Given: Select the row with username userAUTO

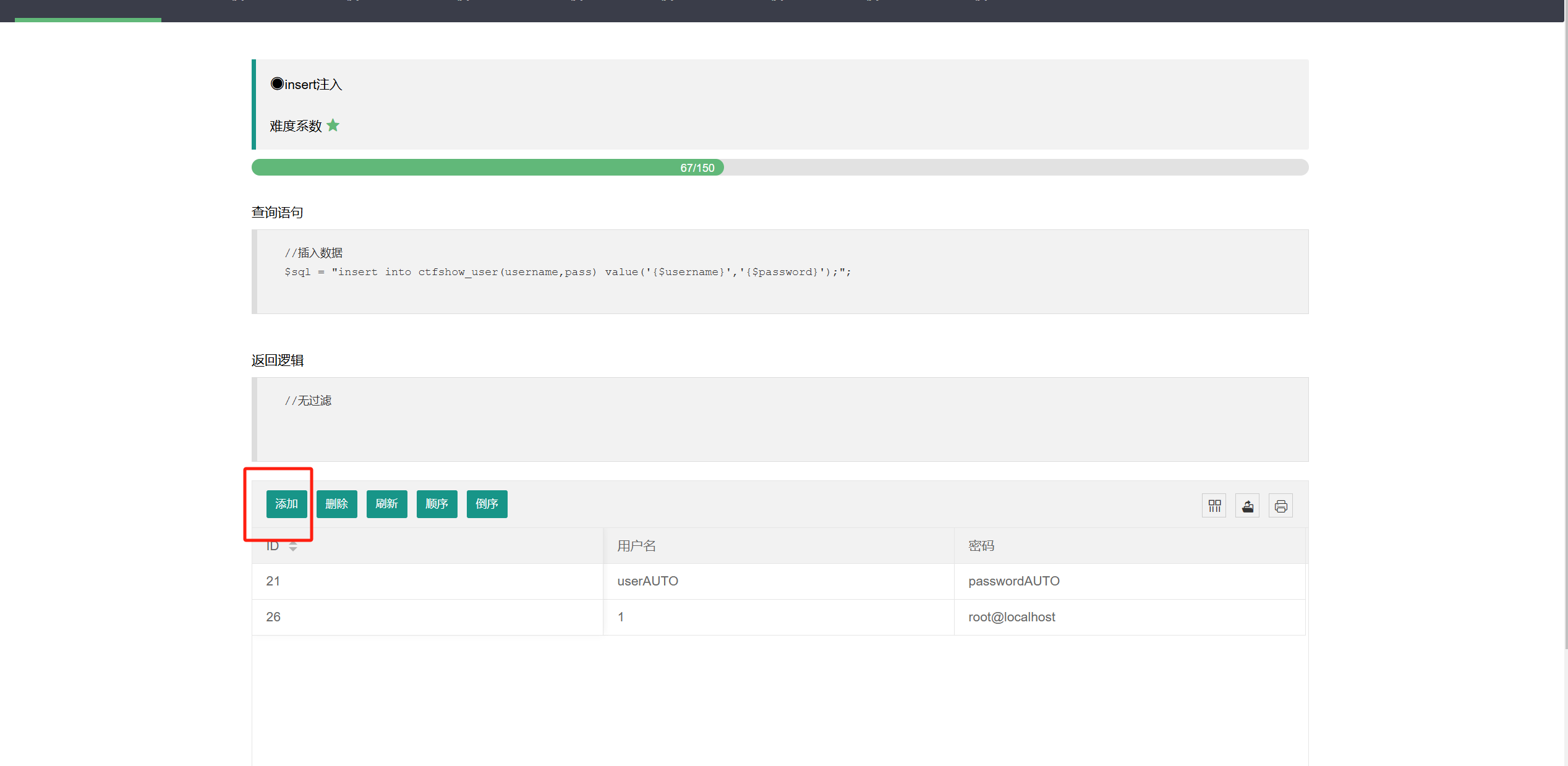Looking at the screenshot, I should click(647, 581).
